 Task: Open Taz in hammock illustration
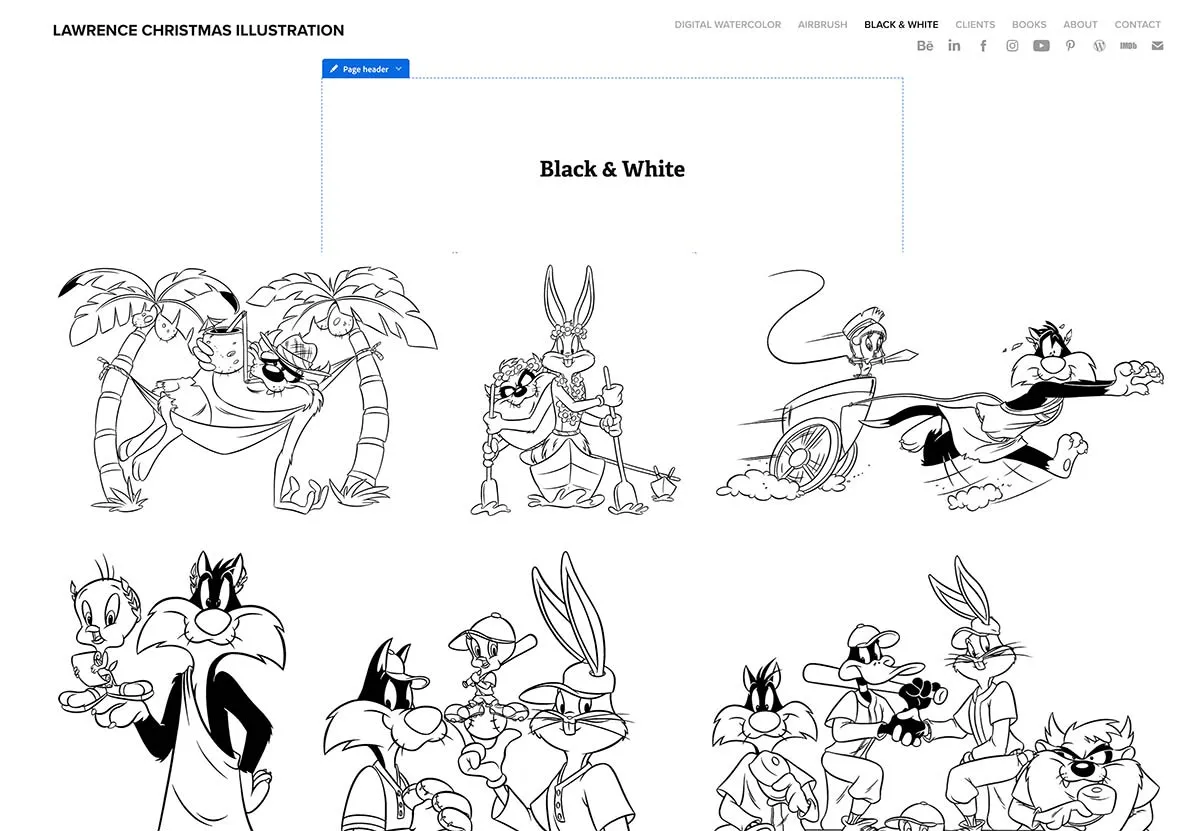[248, 388]
